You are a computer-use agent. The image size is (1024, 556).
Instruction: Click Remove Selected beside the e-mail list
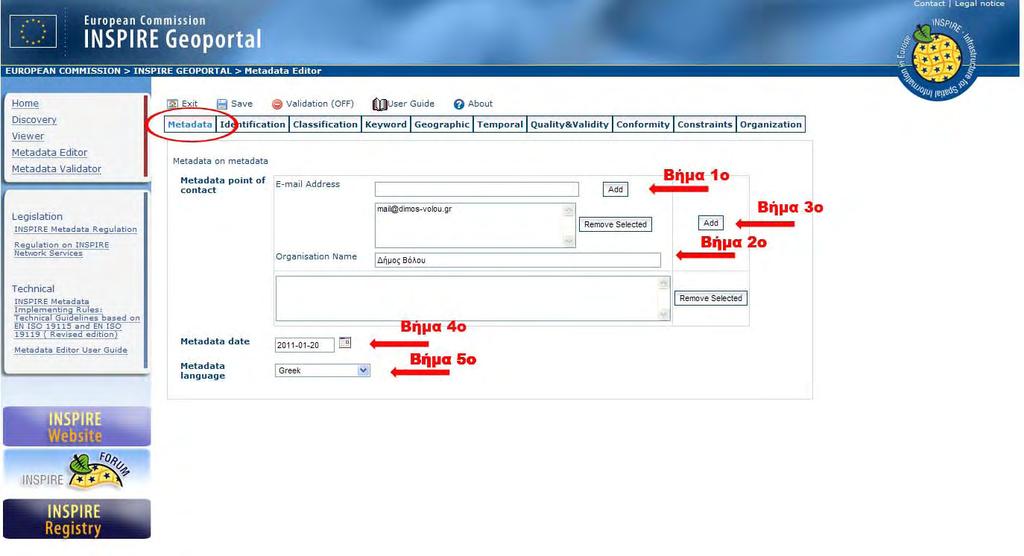(615, 224)
